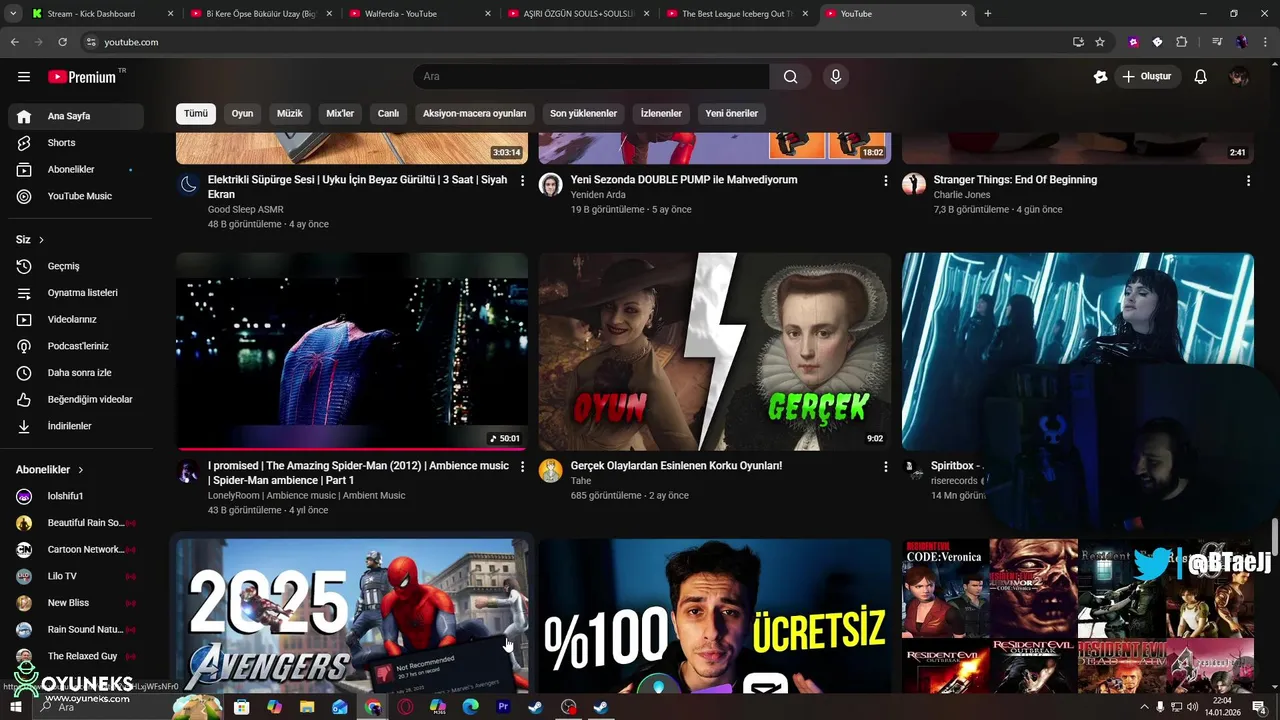Open options for Stranger Things video

point(1248,181)
